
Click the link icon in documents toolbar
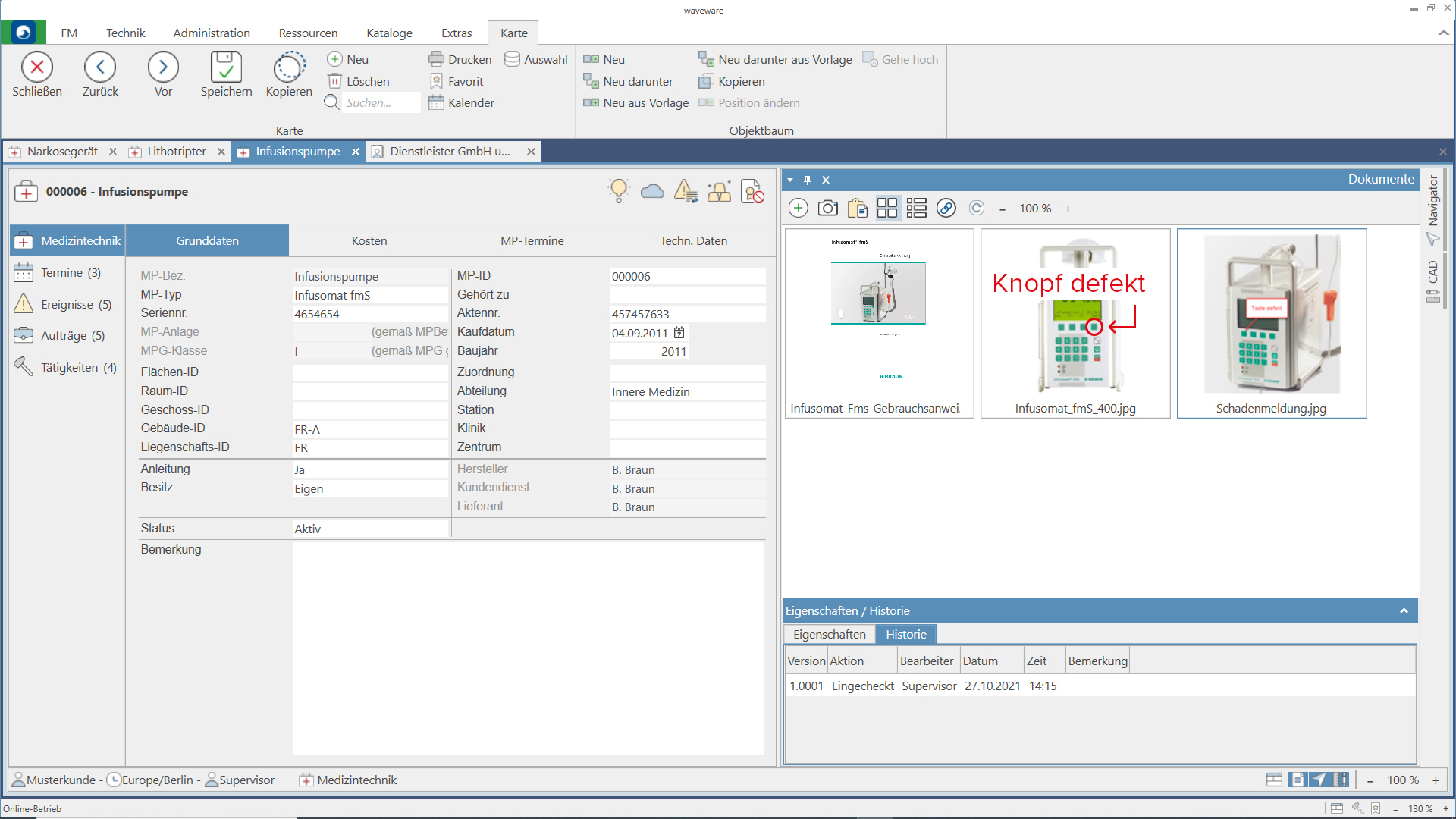tap(946, 208)
